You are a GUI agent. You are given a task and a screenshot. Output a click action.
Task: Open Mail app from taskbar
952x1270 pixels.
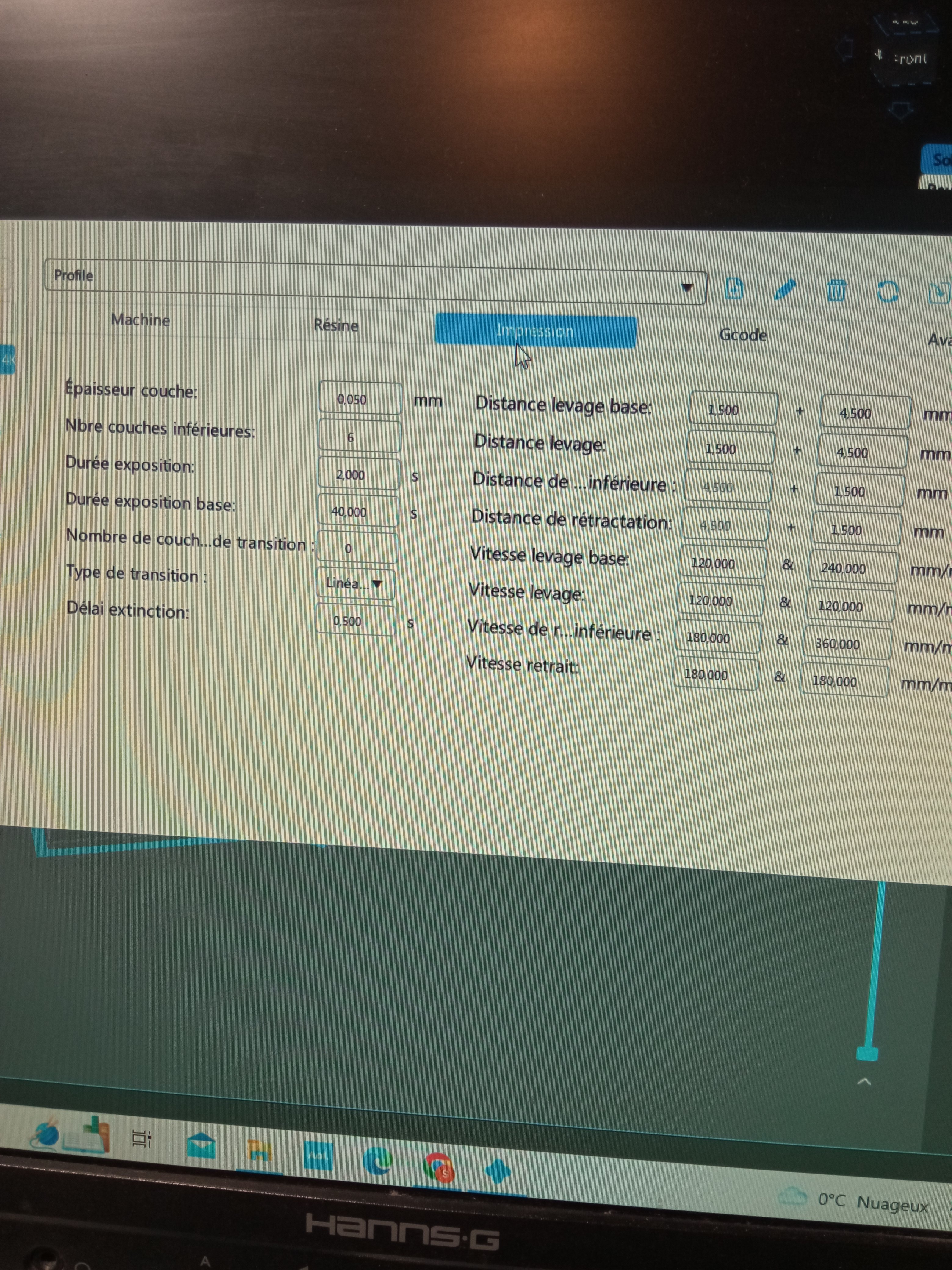click(201, 1145)
